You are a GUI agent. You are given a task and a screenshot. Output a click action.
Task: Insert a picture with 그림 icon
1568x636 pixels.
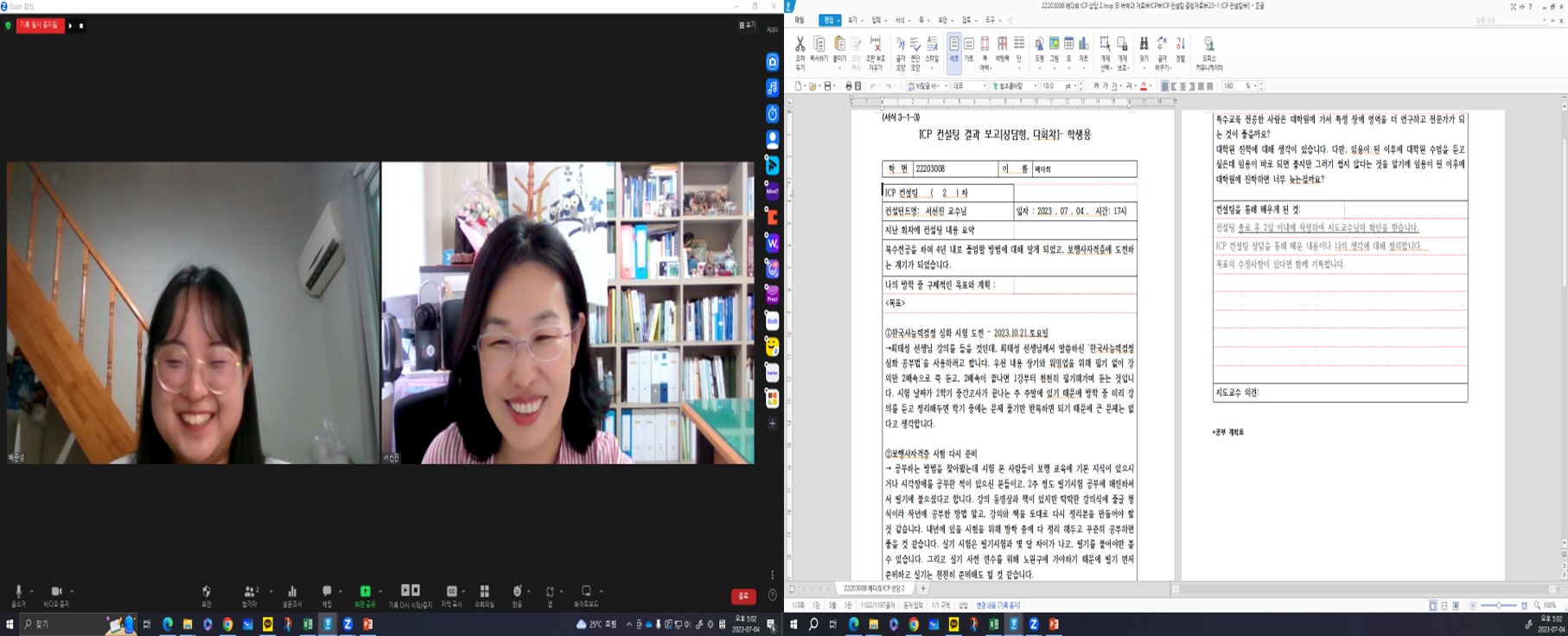(x=1054, y=44)
